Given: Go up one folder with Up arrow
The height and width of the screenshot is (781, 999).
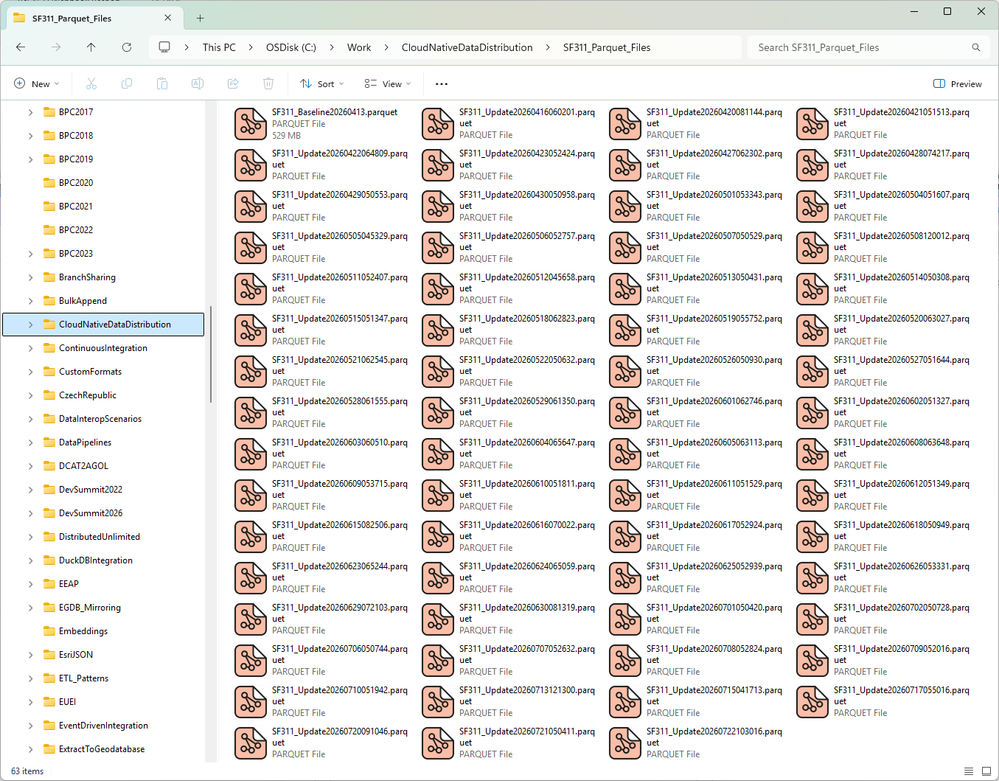Looking at the screenshot, I should [x=91, y=47].
